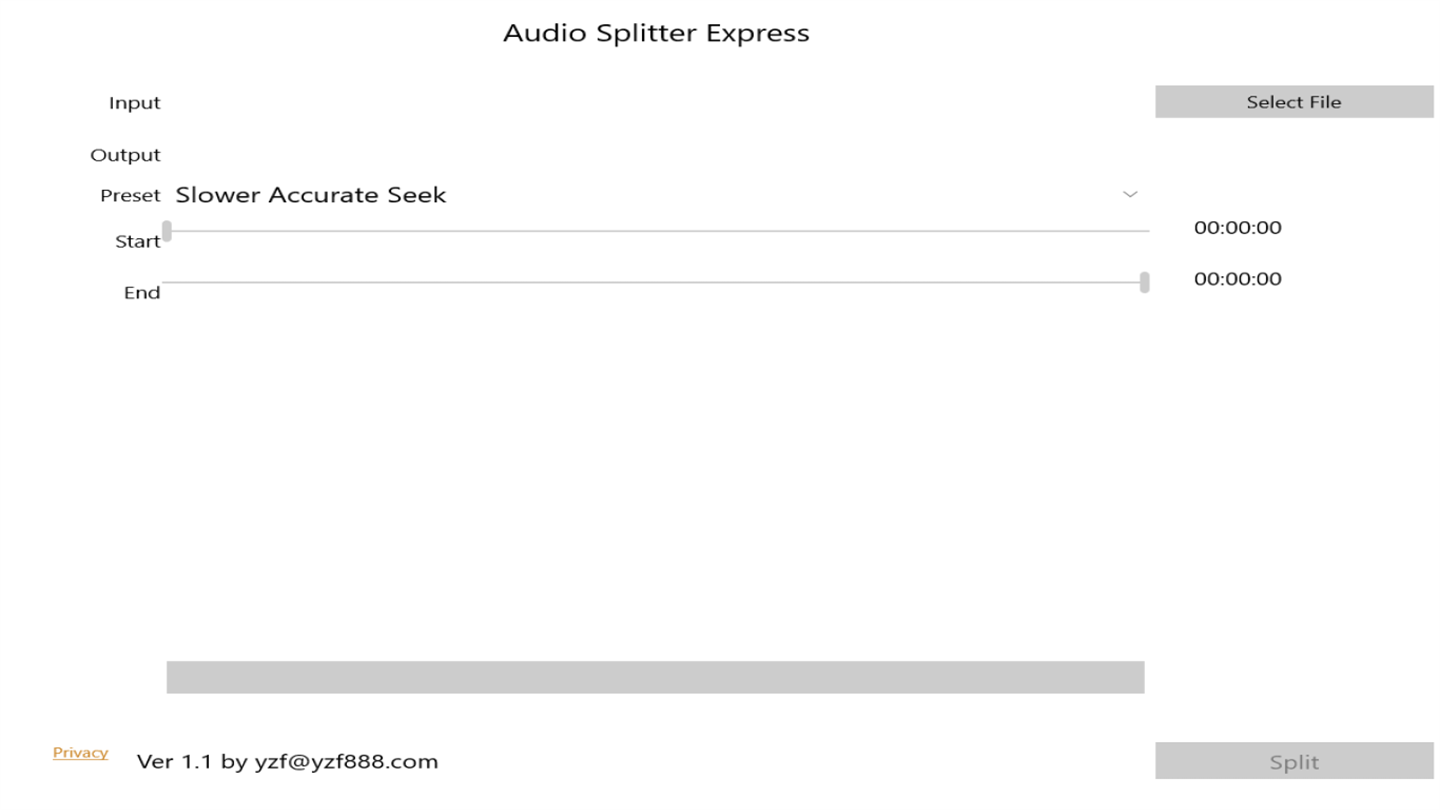The width and height of the screenshot is (1440, 810).
Task: Click the Start time 00:00:00 readout
Action: pos(1237,228)
